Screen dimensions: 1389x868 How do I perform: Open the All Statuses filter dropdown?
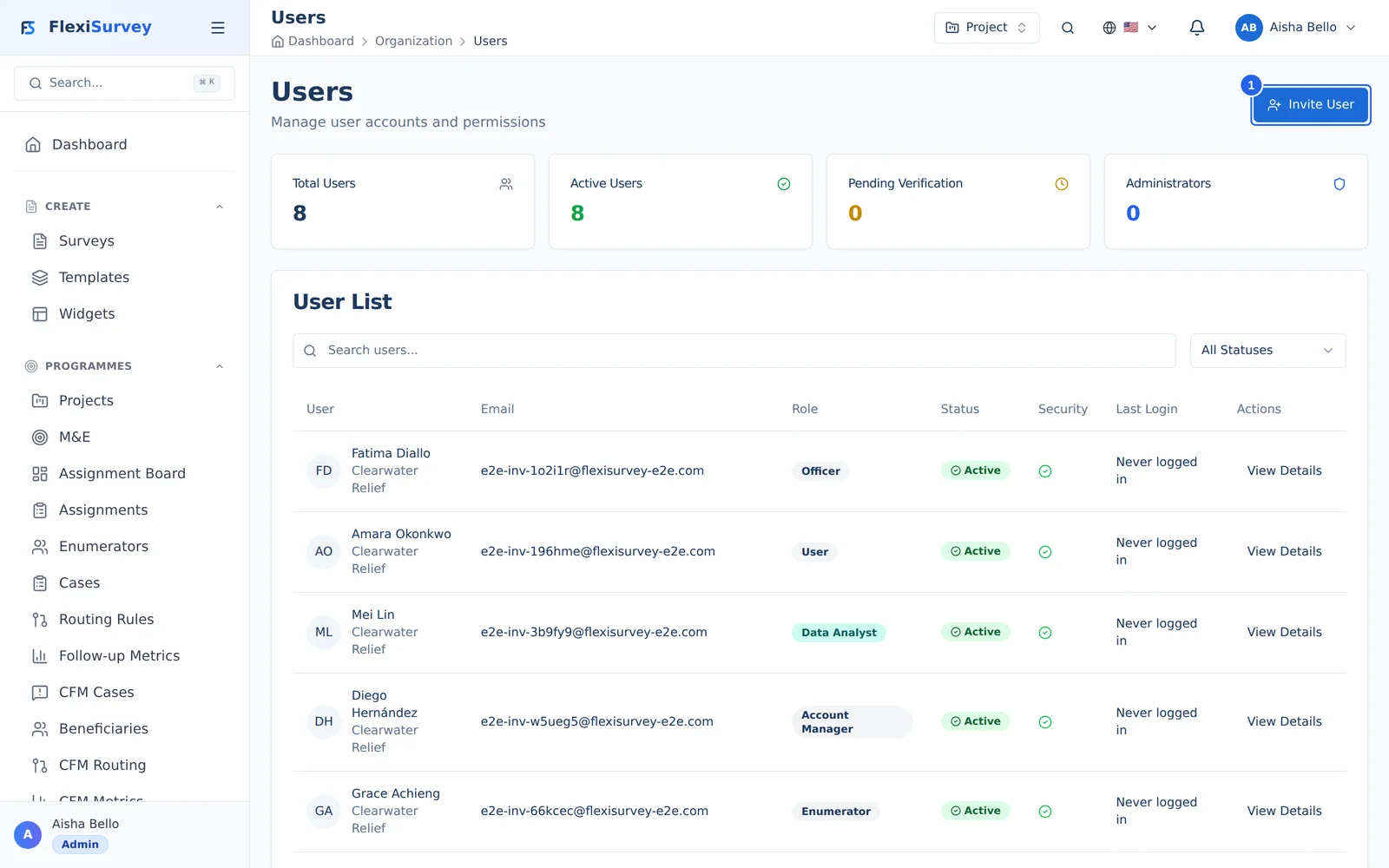point(1267,351)
